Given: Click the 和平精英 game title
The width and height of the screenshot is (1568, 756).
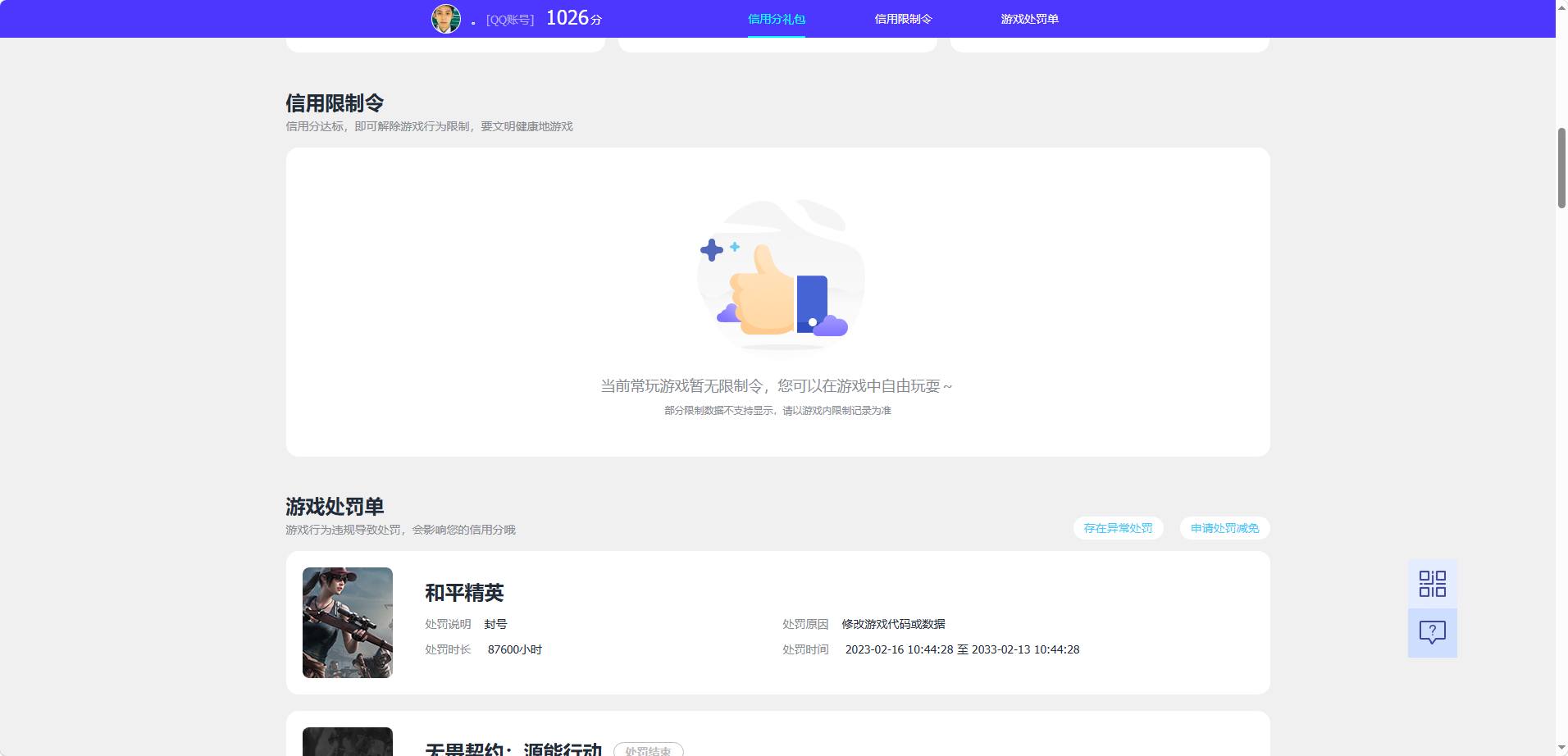Looking at the screenshot, I should point(464,593).
